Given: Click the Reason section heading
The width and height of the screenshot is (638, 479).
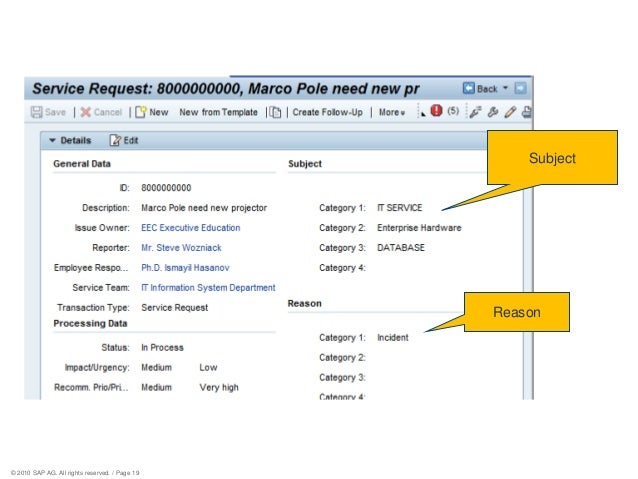Looking at the screenshot, I should [304, 304].
